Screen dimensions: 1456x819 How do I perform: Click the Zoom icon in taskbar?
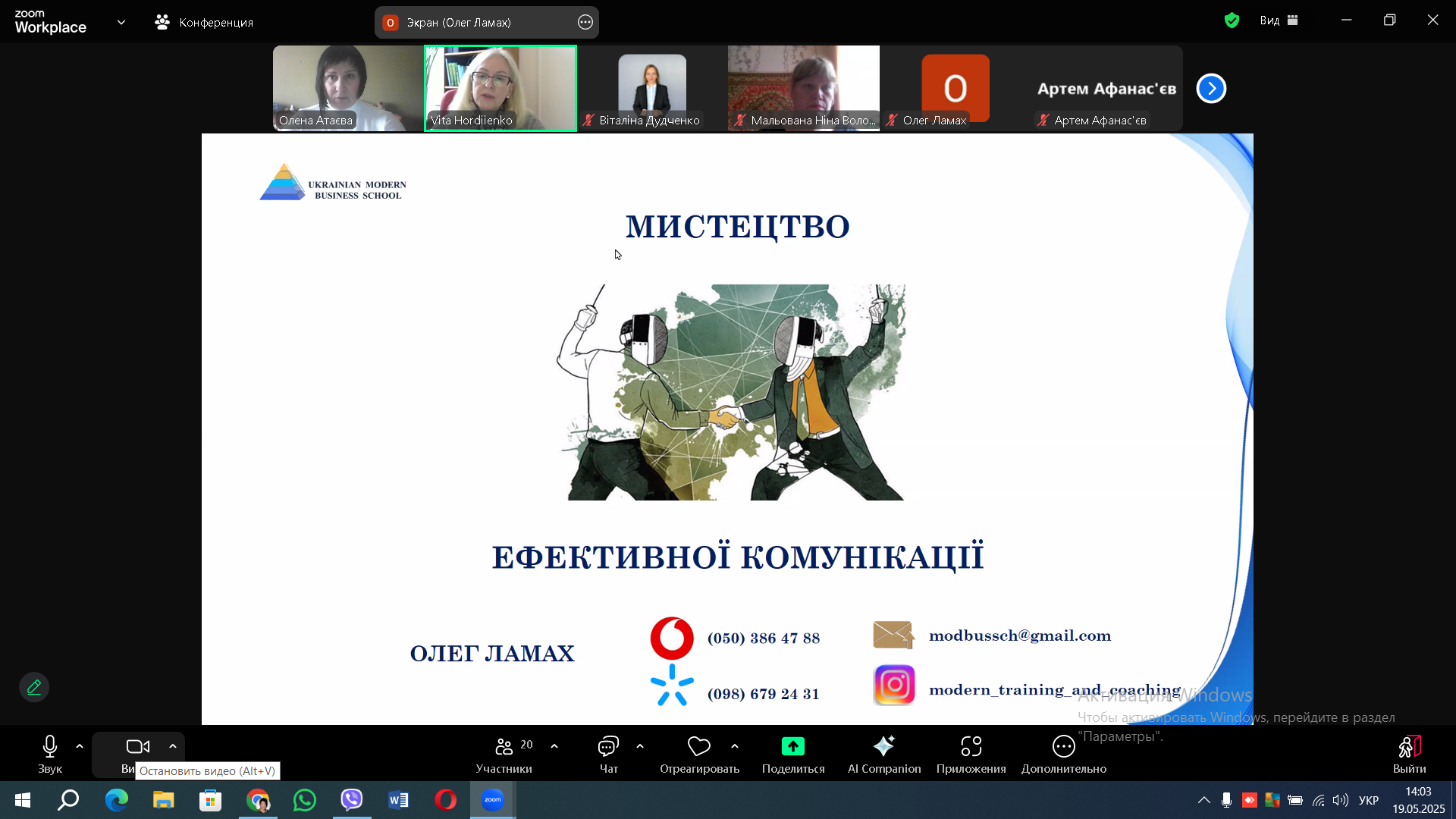coord(493,800)
